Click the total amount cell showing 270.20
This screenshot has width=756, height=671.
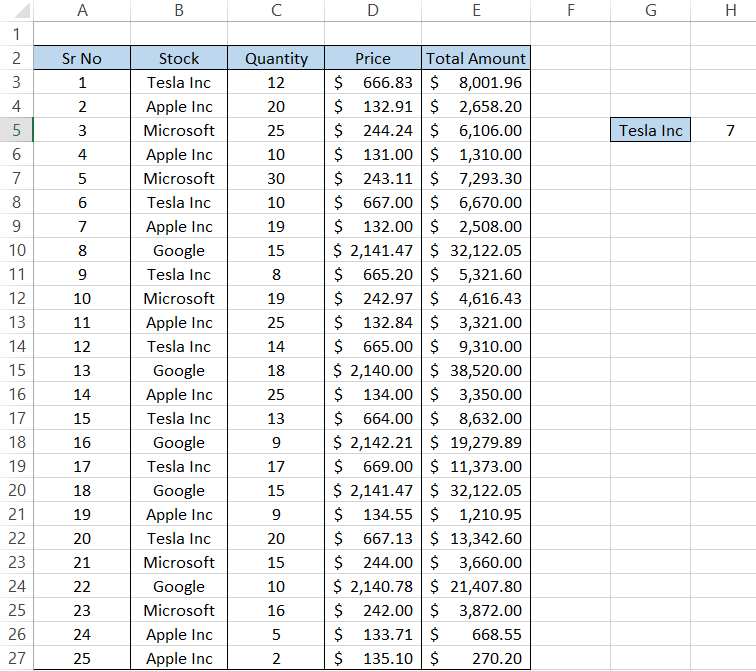click(x=476, y=658)
